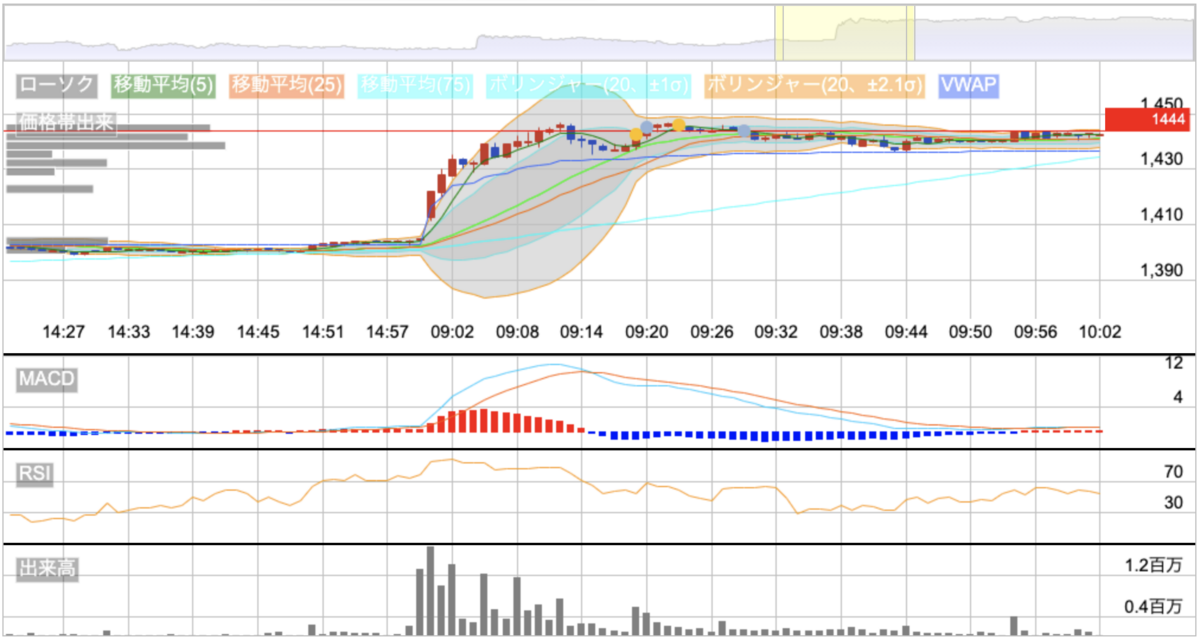Click the RSI panel label
This screenshot has width=1200, height=640.
[x=35, y=474]
